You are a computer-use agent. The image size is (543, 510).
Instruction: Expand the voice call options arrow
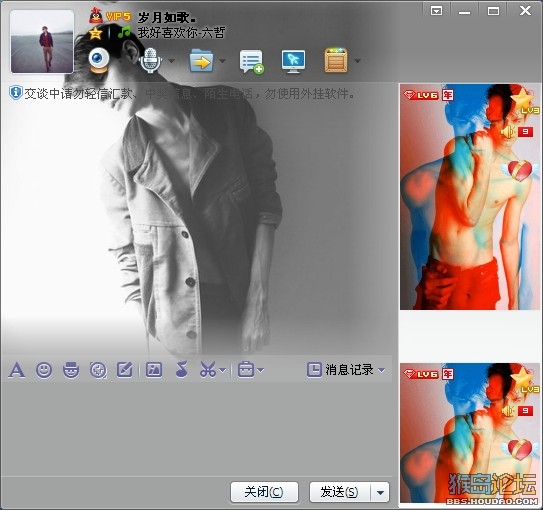pos(171,61)
